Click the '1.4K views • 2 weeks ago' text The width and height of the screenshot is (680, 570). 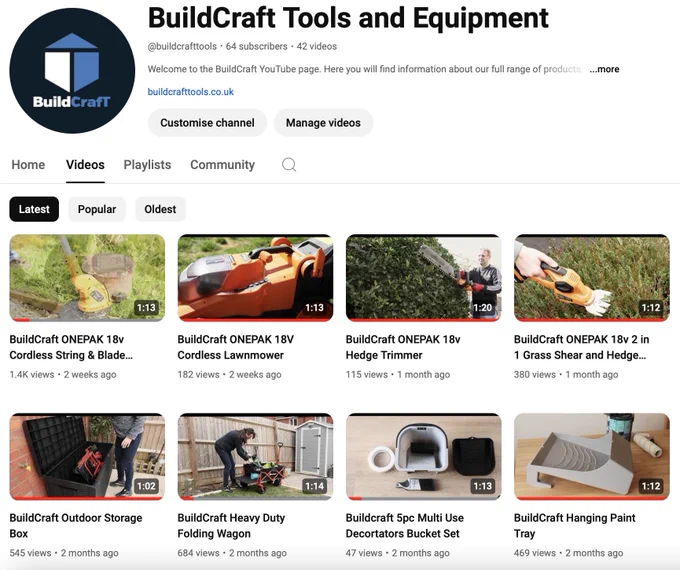click(63, 374)
